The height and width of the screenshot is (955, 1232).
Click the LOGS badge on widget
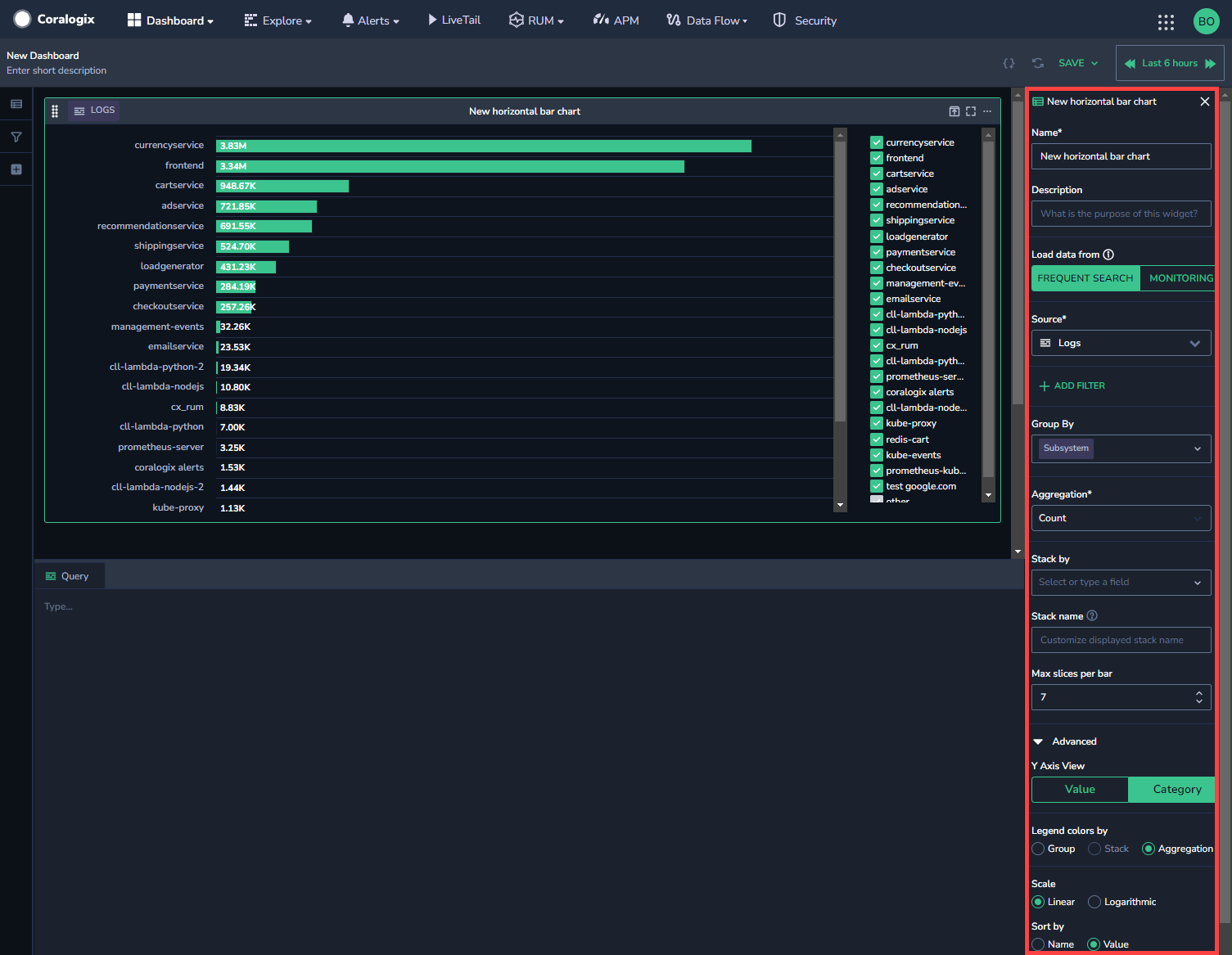[x=94, y=110]
